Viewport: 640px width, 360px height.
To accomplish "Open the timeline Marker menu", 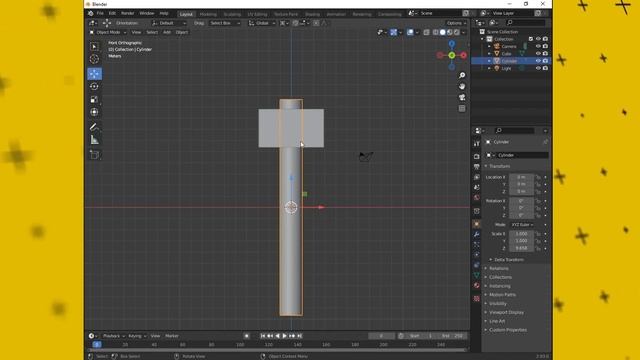I will (x=172, y=336).
